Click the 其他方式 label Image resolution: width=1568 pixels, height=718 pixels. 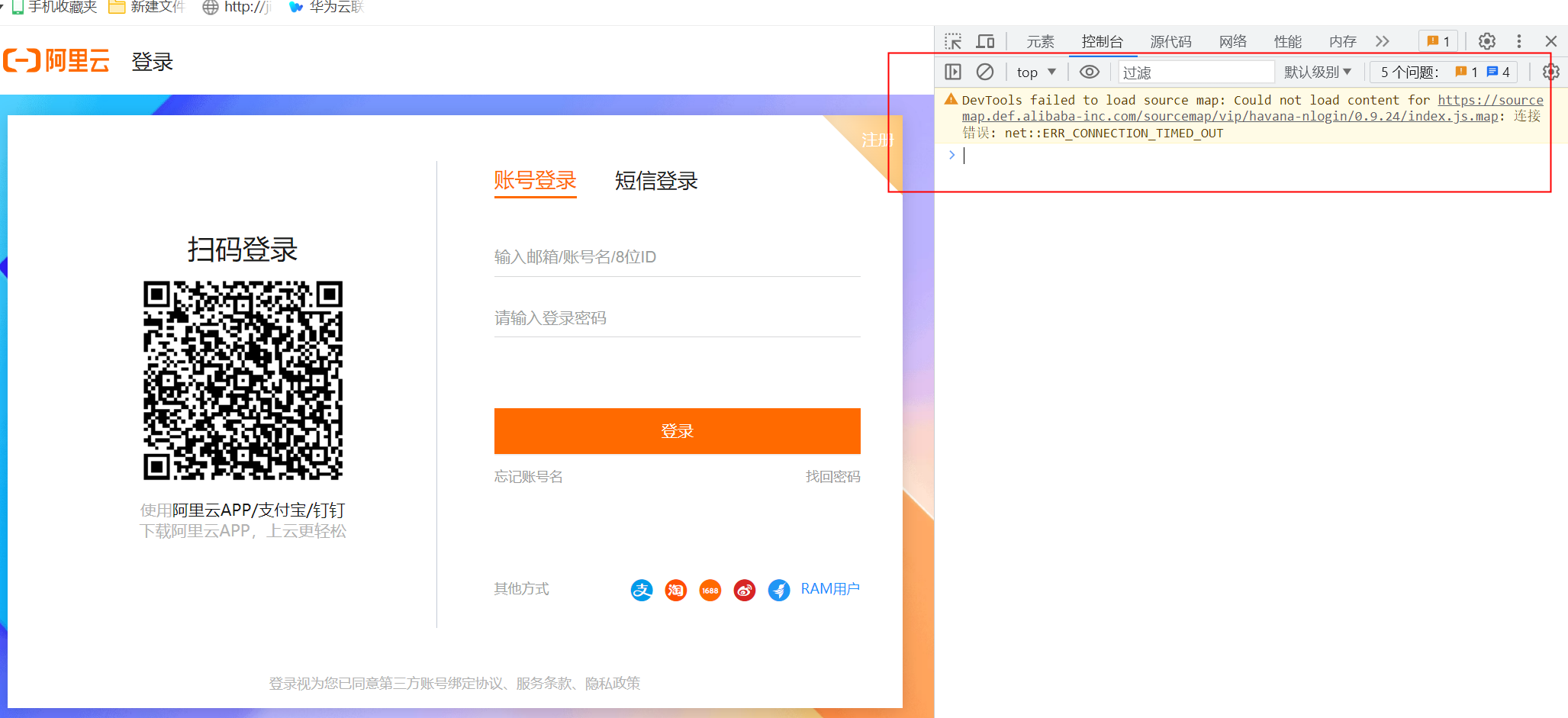[x=521, y=589]
